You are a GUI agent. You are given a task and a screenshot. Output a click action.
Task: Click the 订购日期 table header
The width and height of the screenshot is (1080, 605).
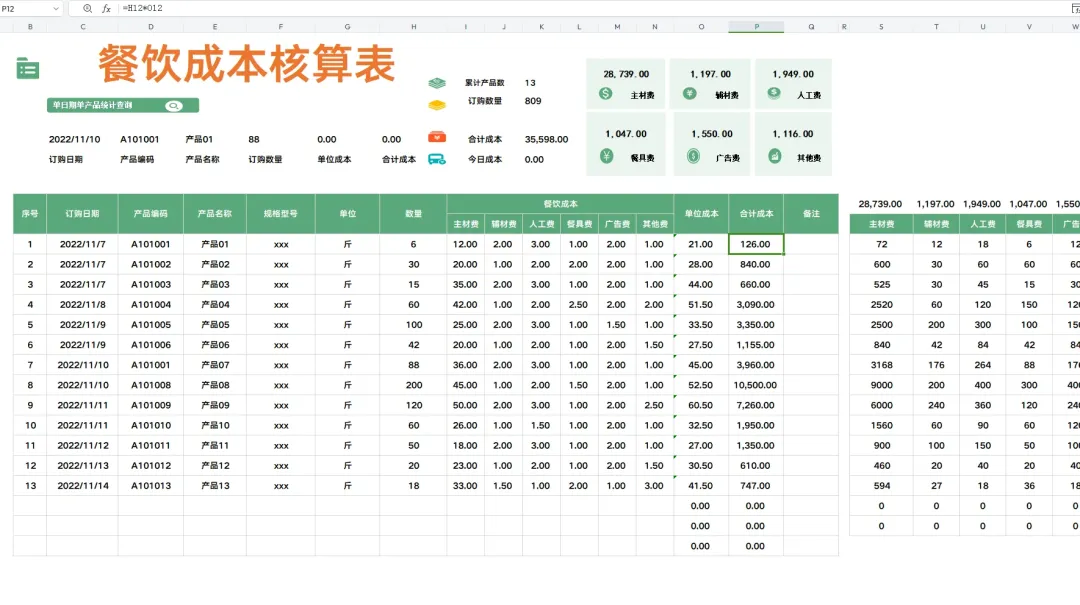pos(82,214)
